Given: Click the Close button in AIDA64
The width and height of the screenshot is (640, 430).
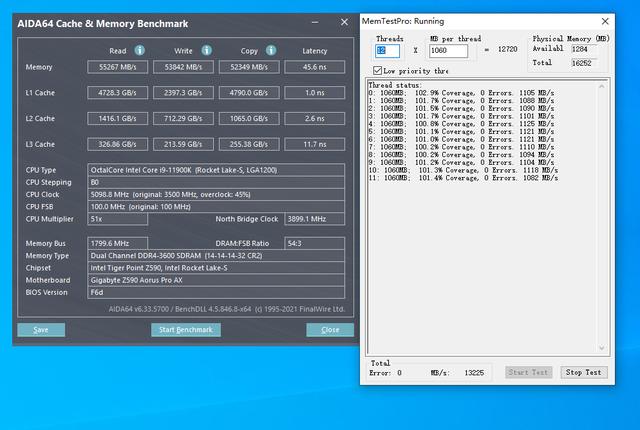Looking at the screenshot, I should pyautogui.click(x=330, y=330).
